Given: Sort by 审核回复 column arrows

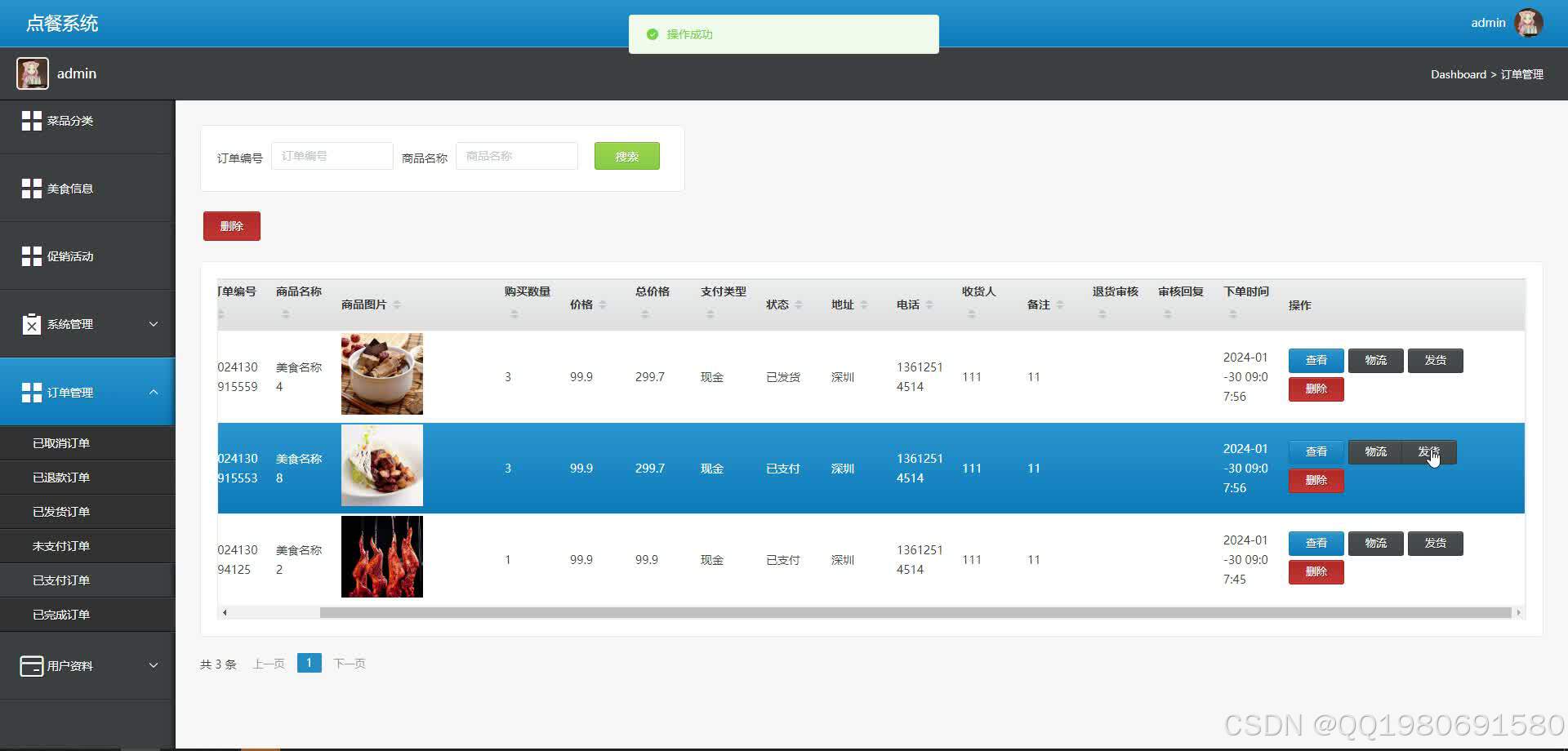Looking at the screenshot, I should [1168, 314].
